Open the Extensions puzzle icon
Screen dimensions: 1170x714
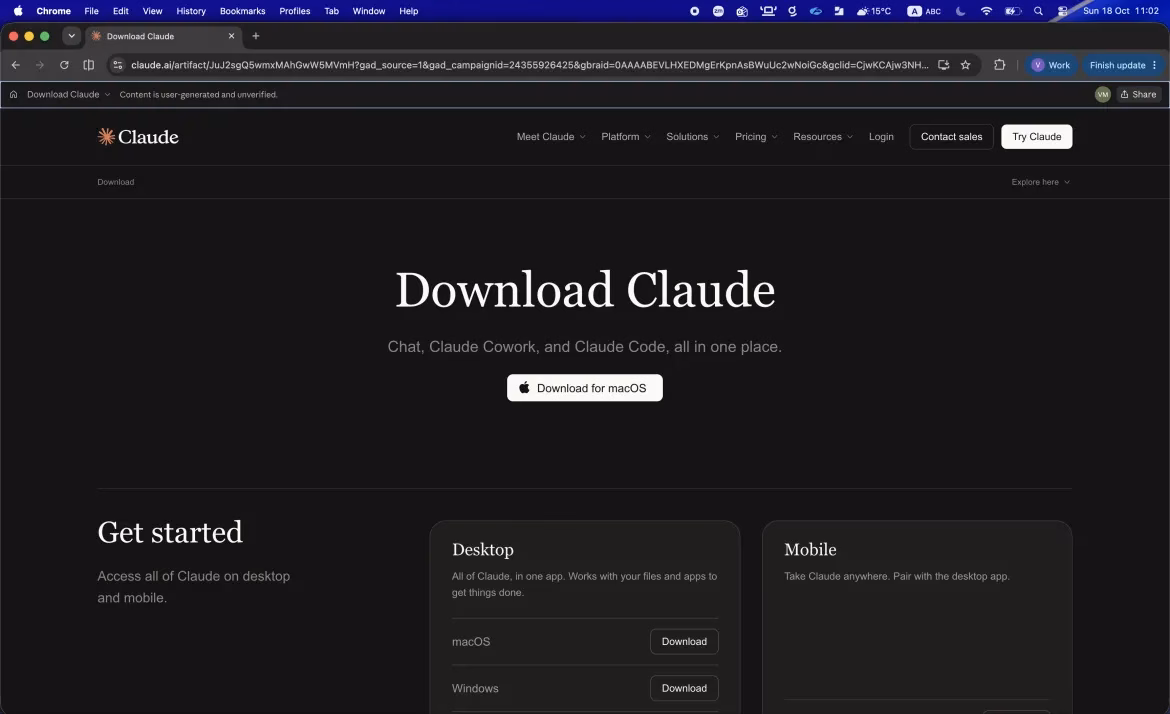point(999,65)
